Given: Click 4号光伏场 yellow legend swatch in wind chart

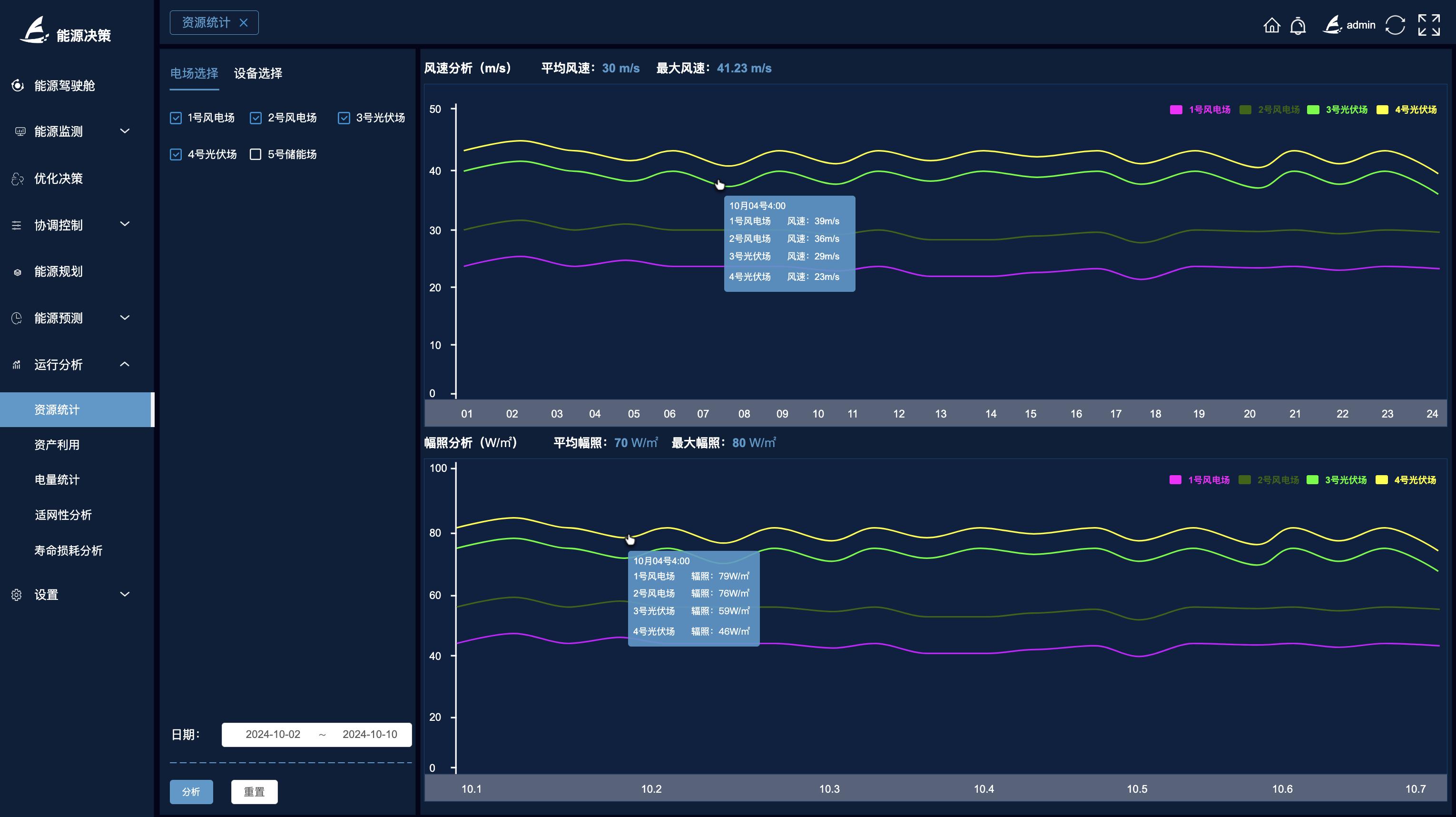Looking at the screenshot, I should click(x=1382, y=110).
